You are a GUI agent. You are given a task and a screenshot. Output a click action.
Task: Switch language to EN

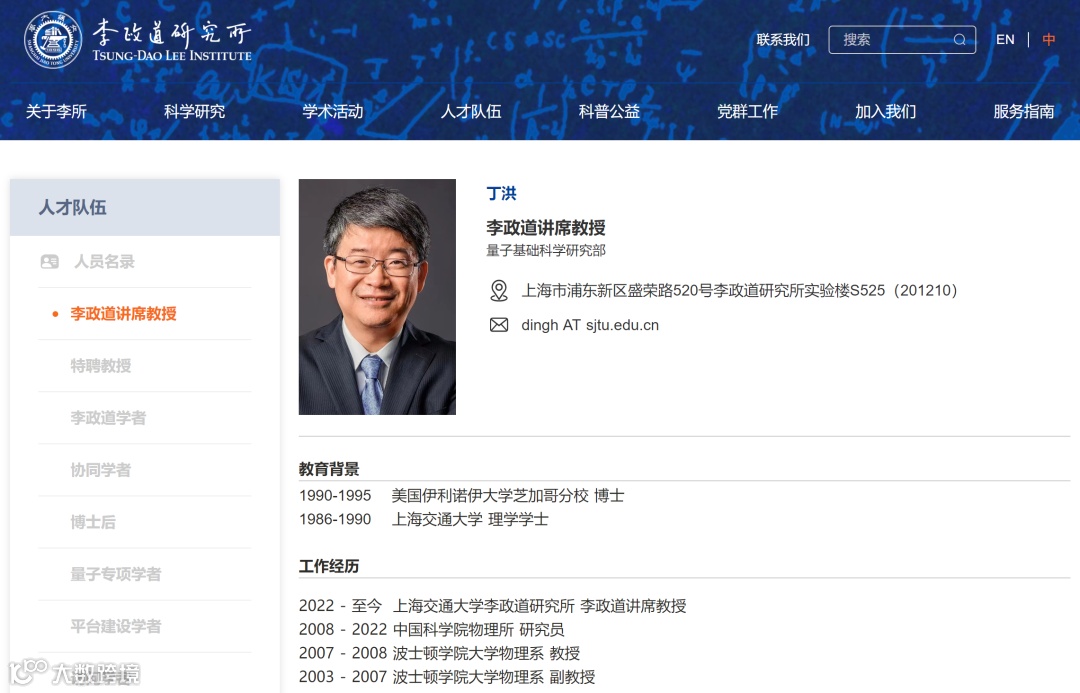pyautogui.click(x=1005, y=40)
